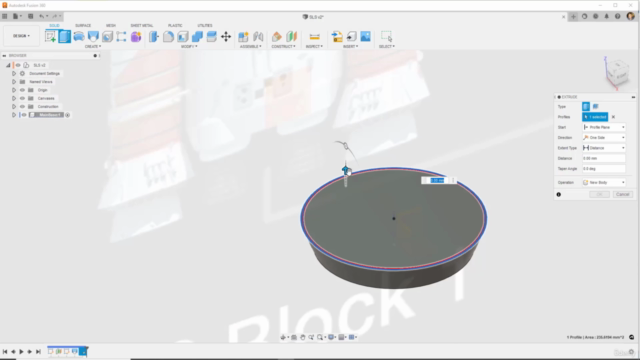Switch to the Sheet Metal tab
The height and width of the screenshot is (360, 640).
[142, 25]
